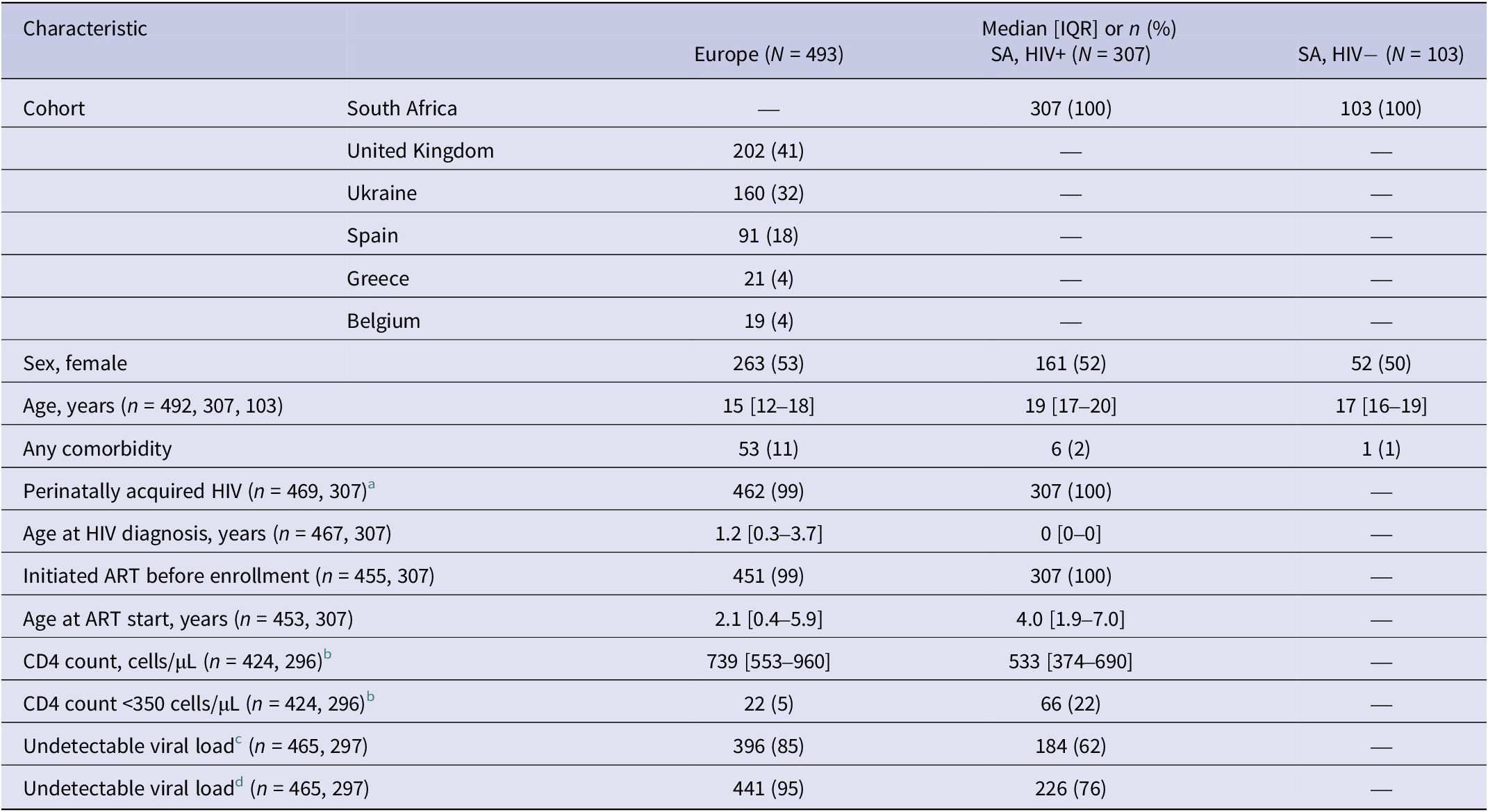Select Sex, female row label

[75, 363]
